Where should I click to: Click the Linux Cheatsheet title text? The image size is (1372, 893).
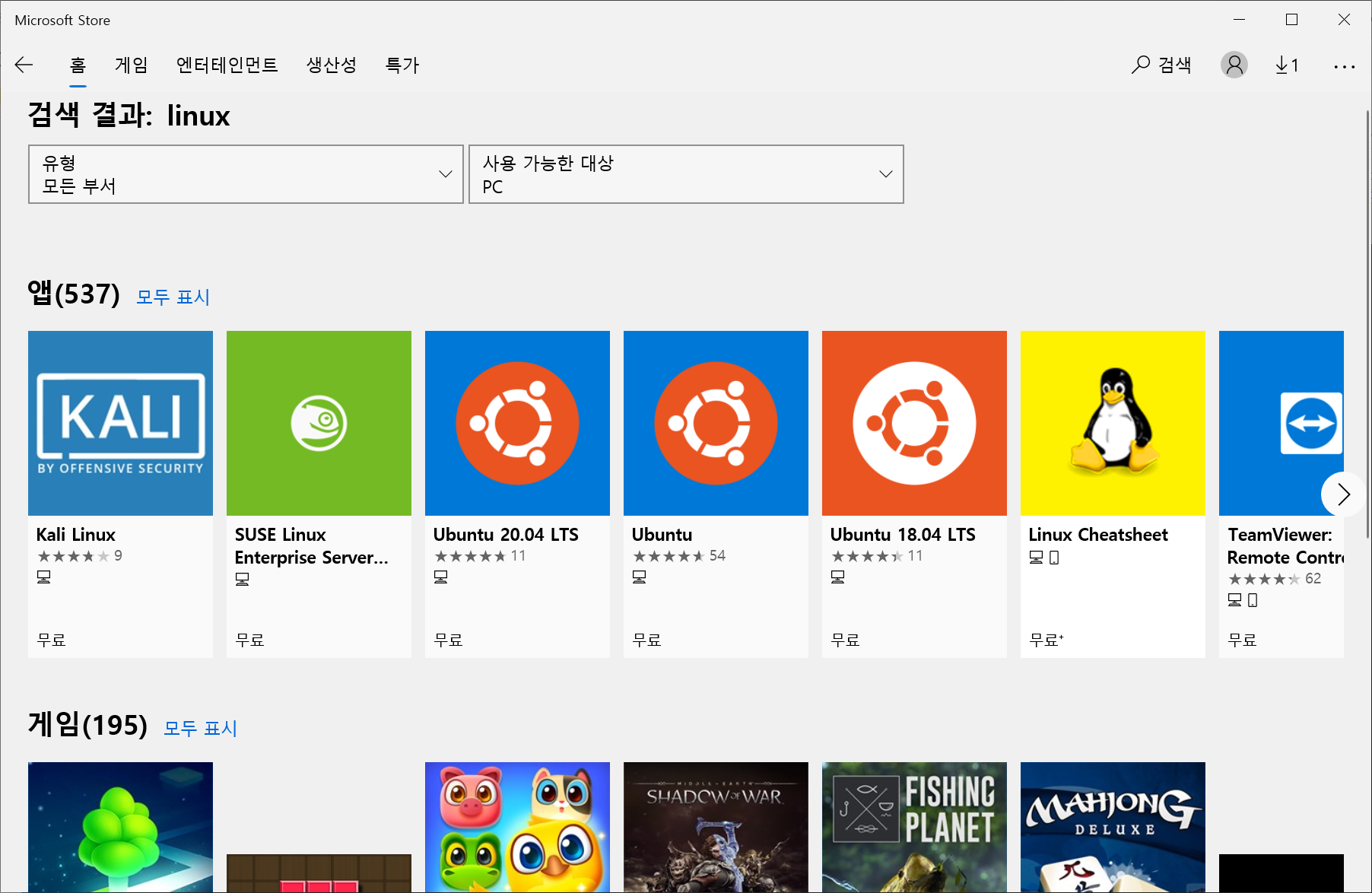1098,535
